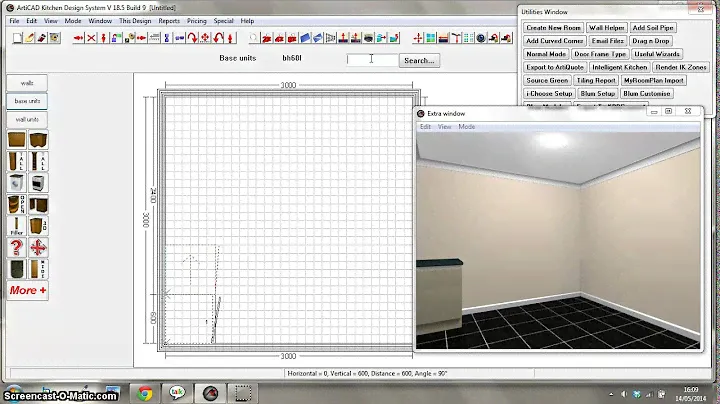The height and width of the screenshot is (404, 720).
Task: Click the red four-way arrows icon
Action: tap(38, 247)
